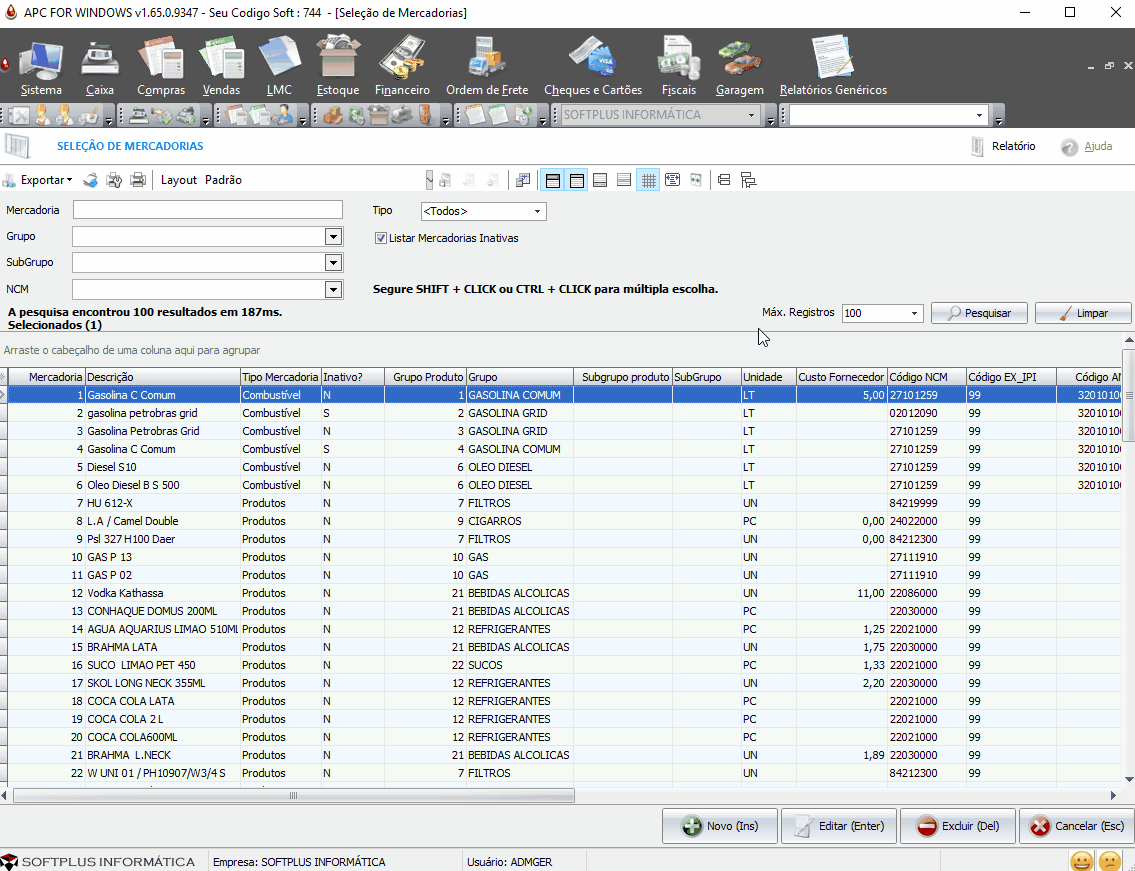Expand the SubGrupo combo box
The image size is (1135, 871).
[333, 263]
